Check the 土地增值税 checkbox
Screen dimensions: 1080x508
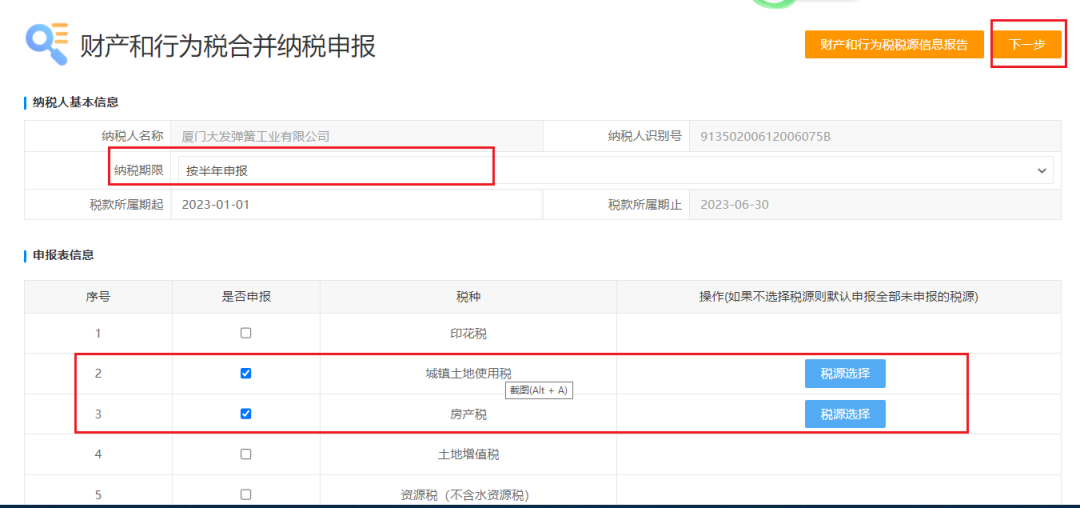(246, 454)
